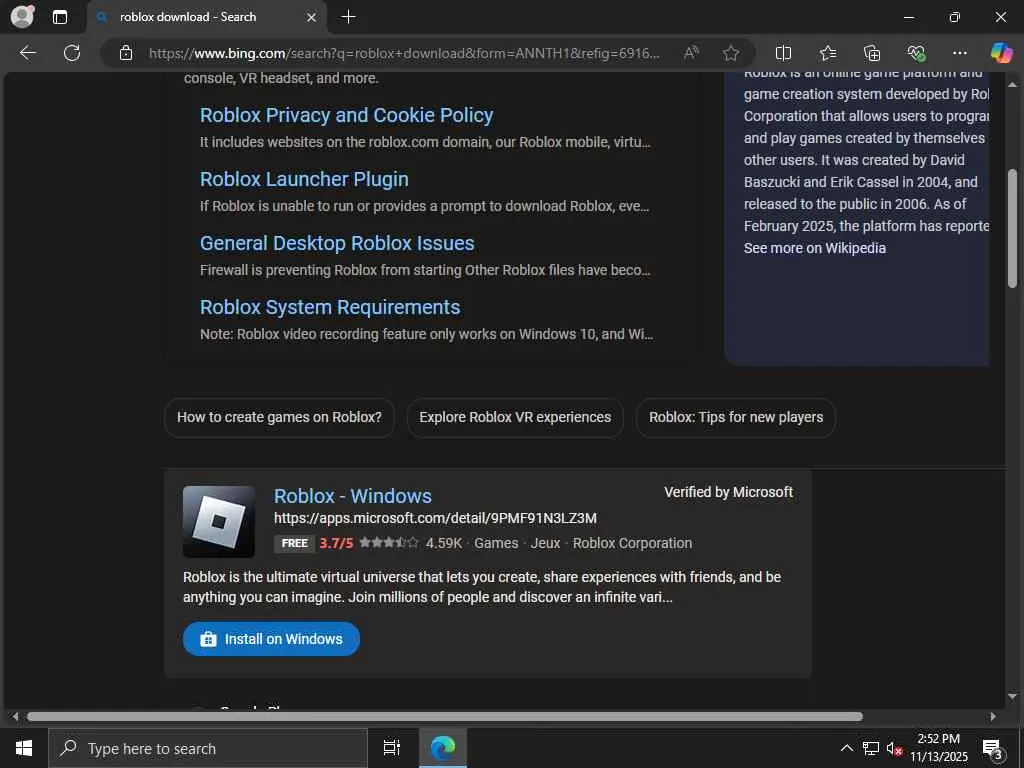Click the Roblox app logo thumbnail

coord(219,521)
